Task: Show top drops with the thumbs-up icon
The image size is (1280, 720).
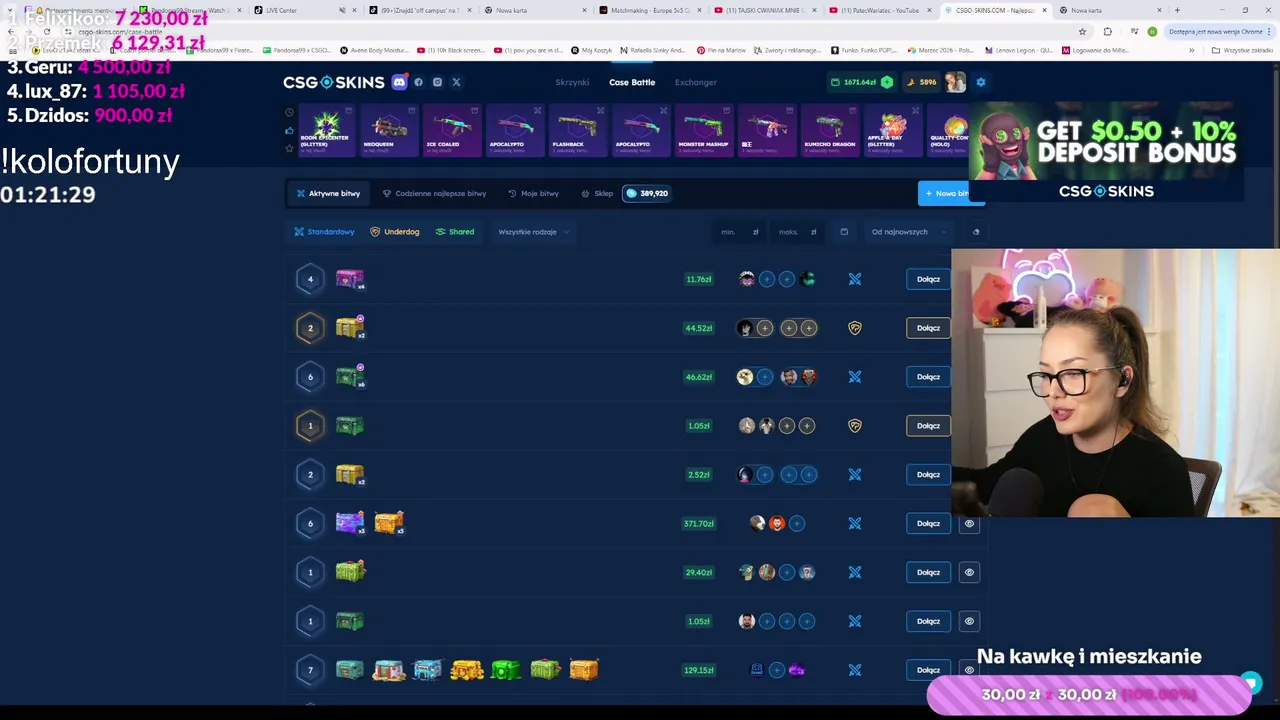Action: coord(289,130)
